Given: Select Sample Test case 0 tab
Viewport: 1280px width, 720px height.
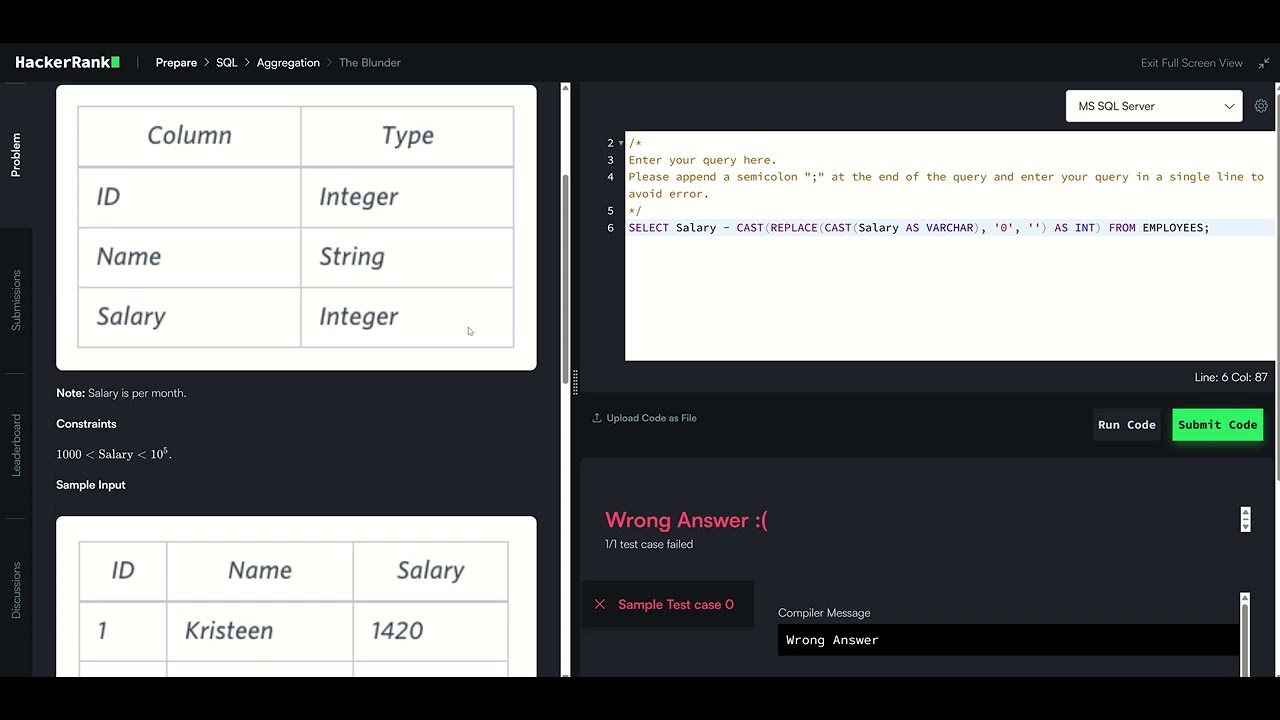Looking at the screenshot, I should pos(667,604).
